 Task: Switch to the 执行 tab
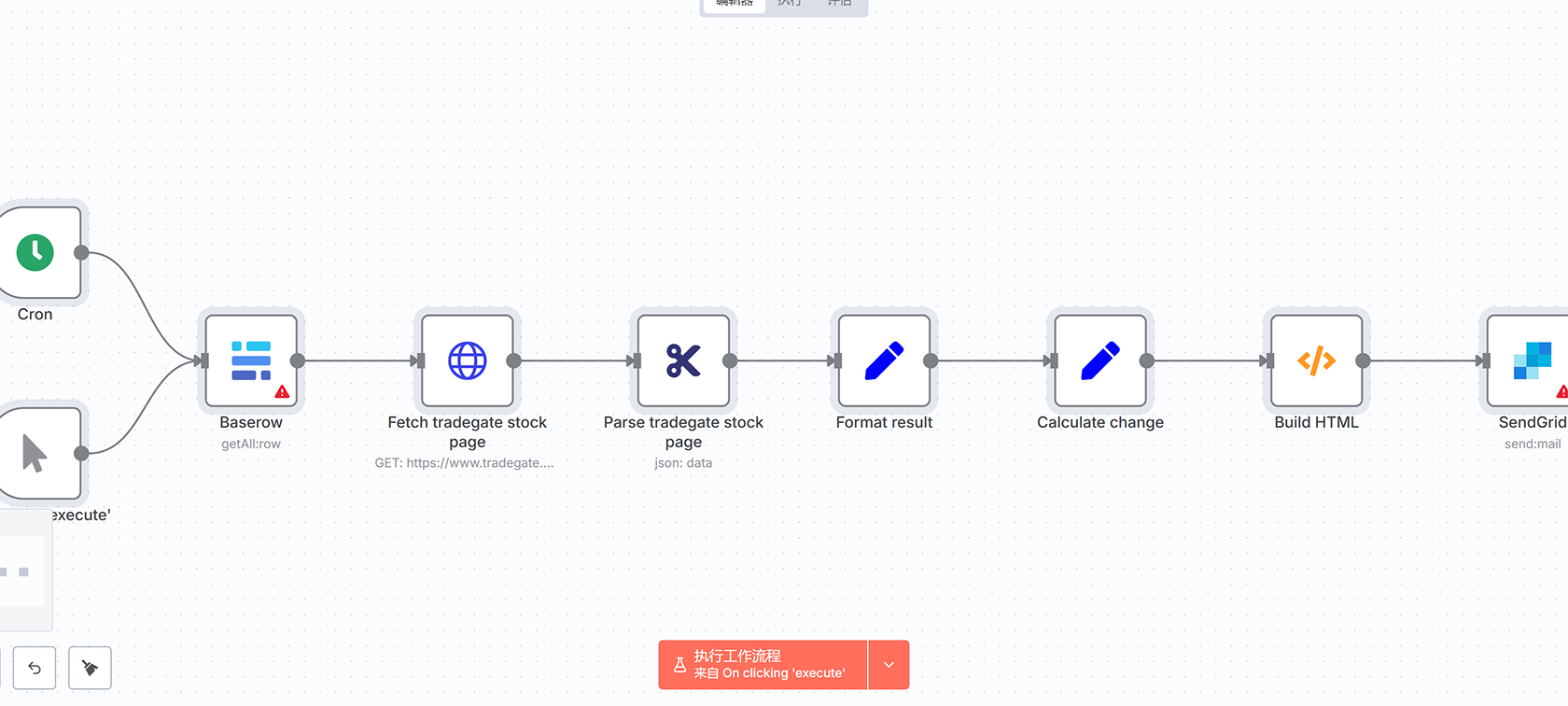[789, 4]
